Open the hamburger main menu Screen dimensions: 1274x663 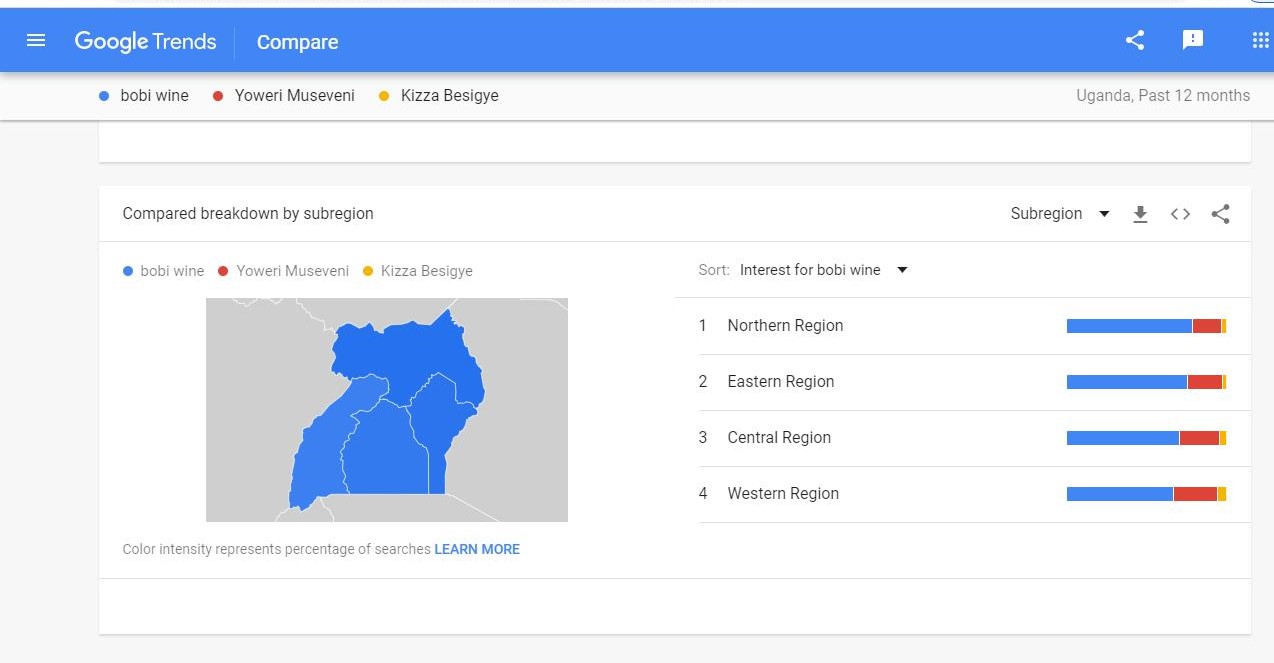[36, 41]
